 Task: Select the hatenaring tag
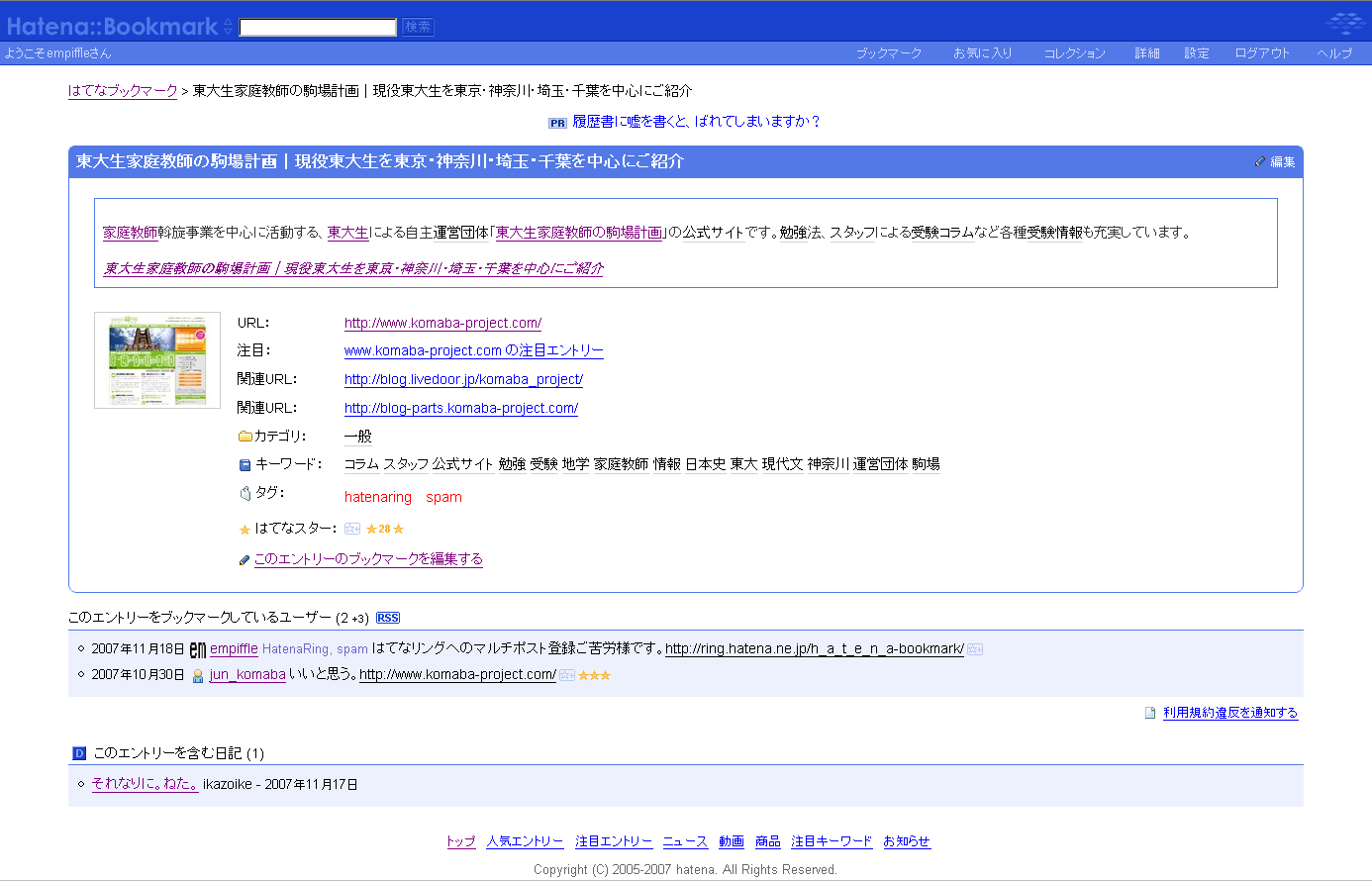click(378, 498)
